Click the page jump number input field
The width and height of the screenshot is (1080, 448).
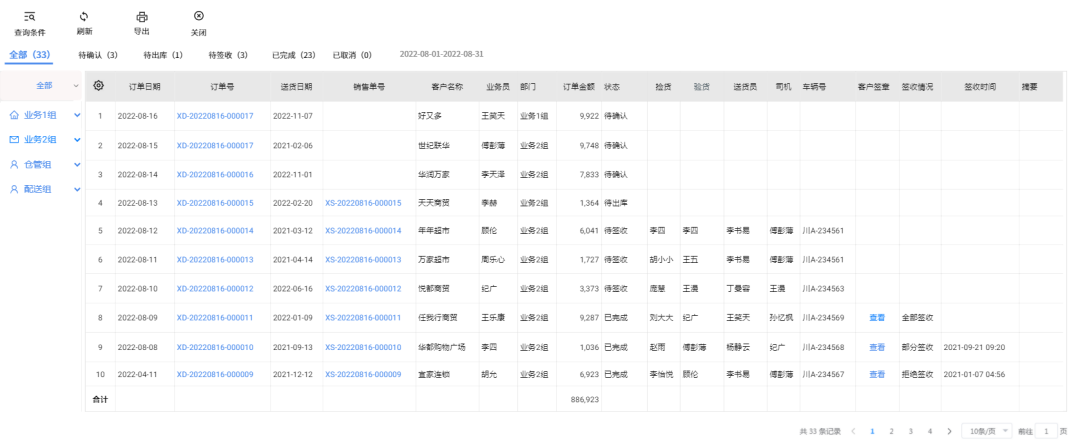[1046, 431]
